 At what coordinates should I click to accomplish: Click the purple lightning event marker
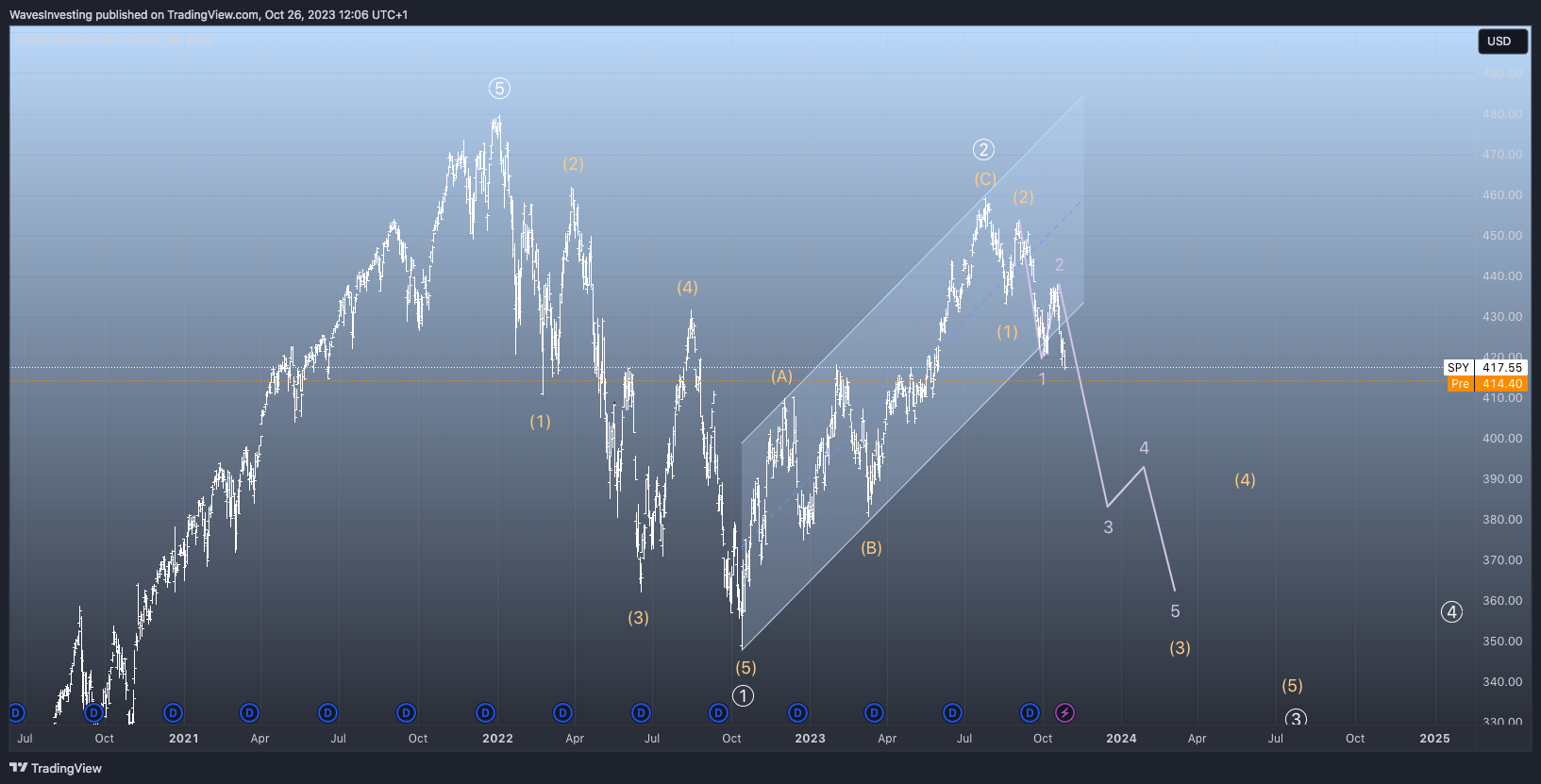pyautogui.click(x=1064, y=712)
